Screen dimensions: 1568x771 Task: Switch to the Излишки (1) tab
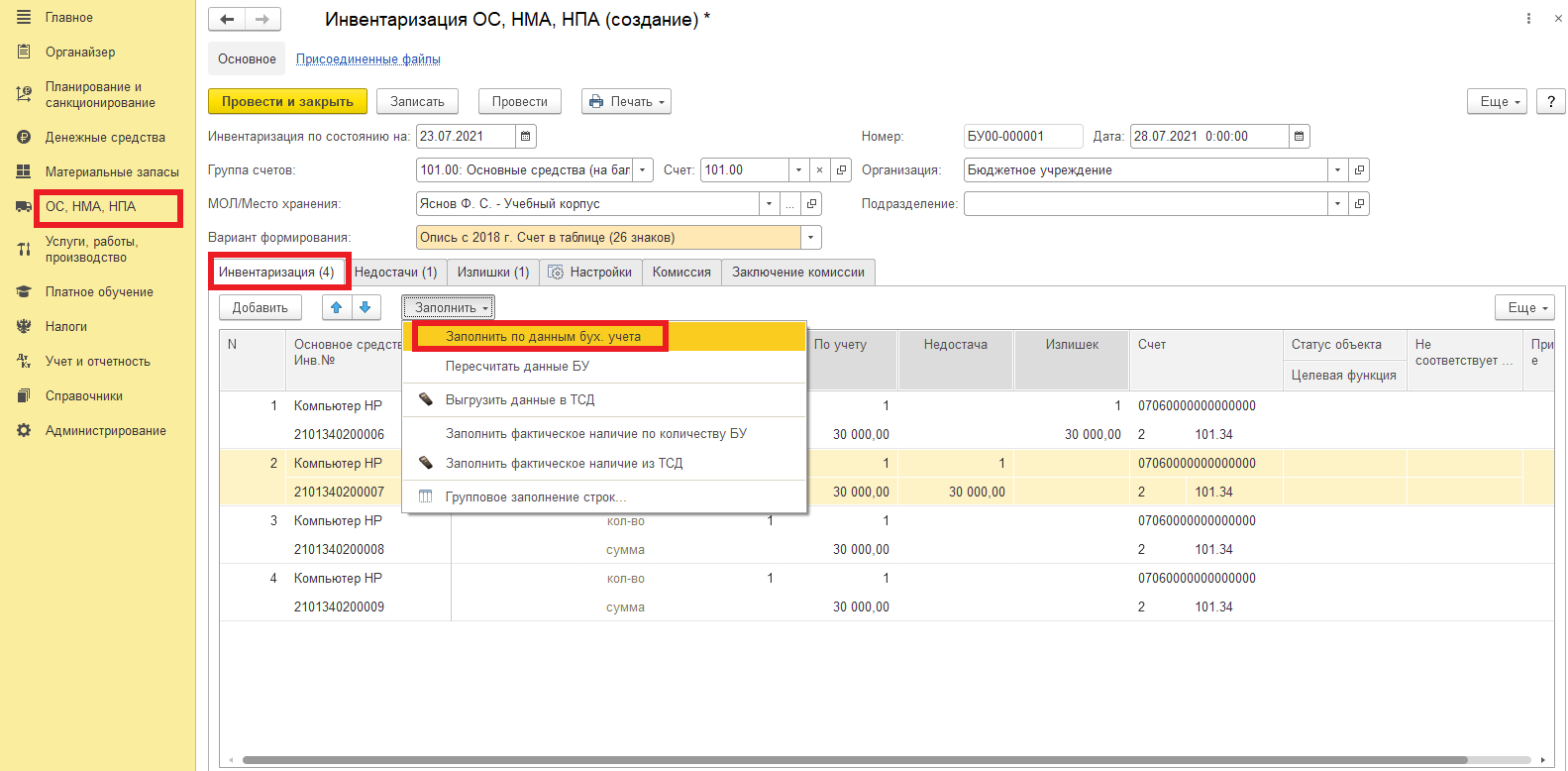pyautogui.click(x=493, y=272)
